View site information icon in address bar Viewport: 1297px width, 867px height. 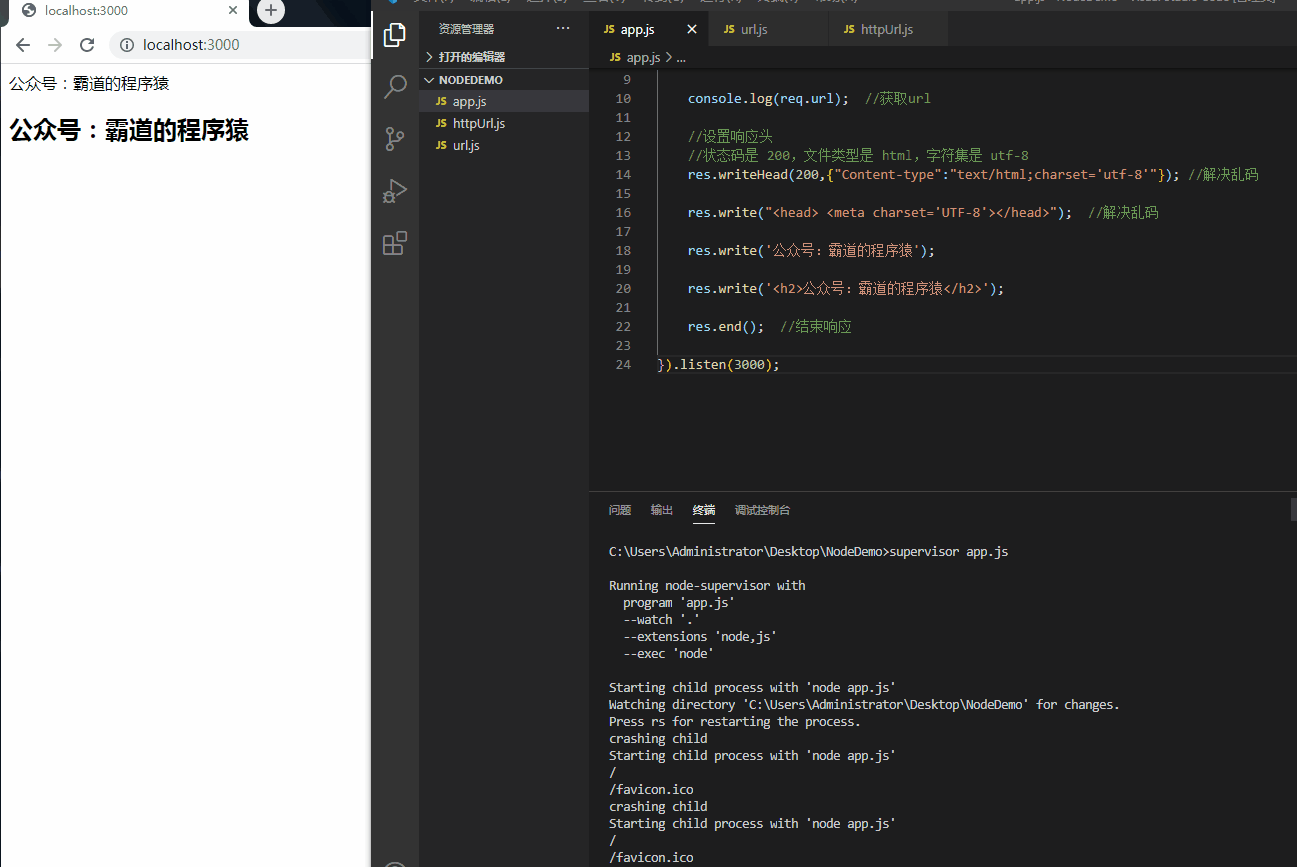[x=127, y=45]
